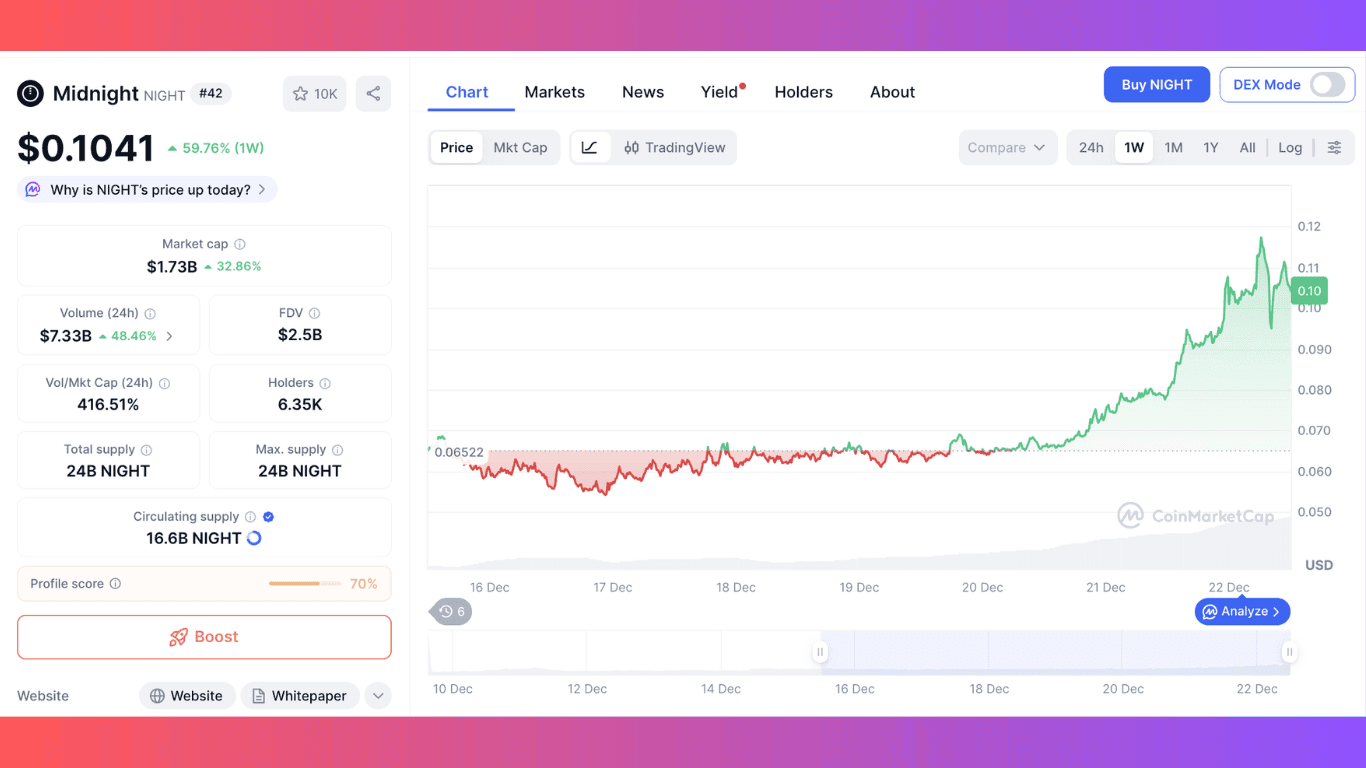Click the circulating supply progress ring
This screenshot has height=768, width=1366.
click(254, 538)
